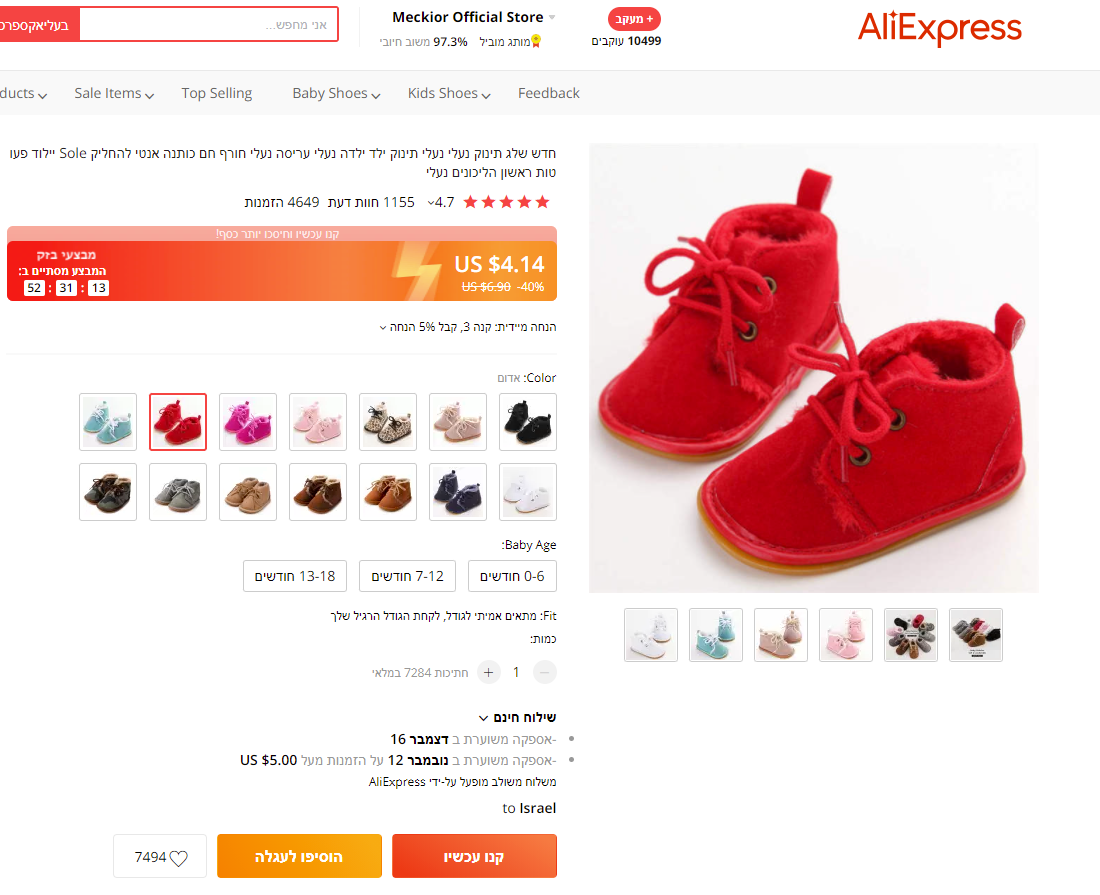Expand the instant discount details chevron
Image resolution: width=1100 pixels, height=895 pixels.
click(x=383, y=328)
